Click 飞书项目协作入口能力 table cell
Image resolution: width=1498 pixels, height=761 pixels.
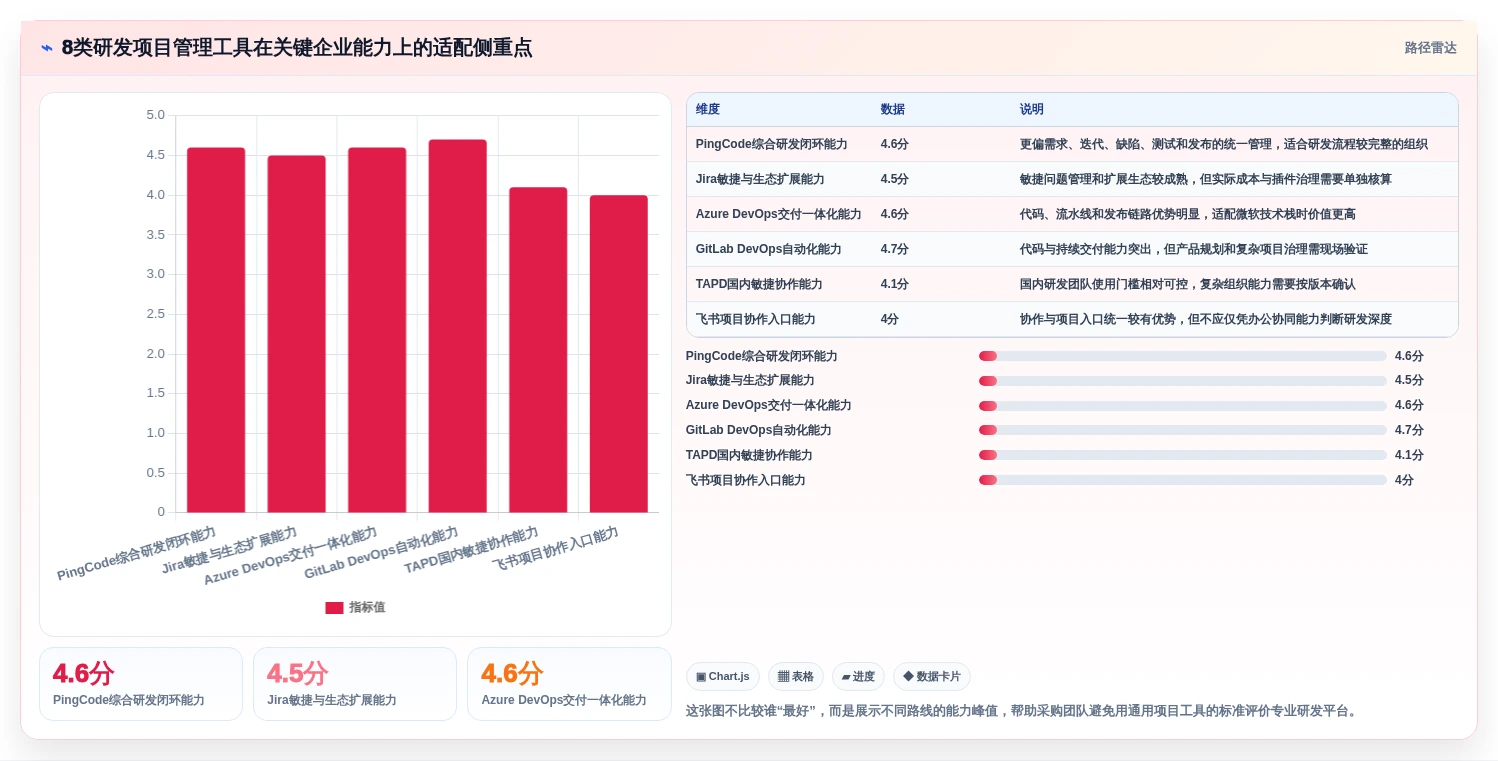(x=755, y=319)
